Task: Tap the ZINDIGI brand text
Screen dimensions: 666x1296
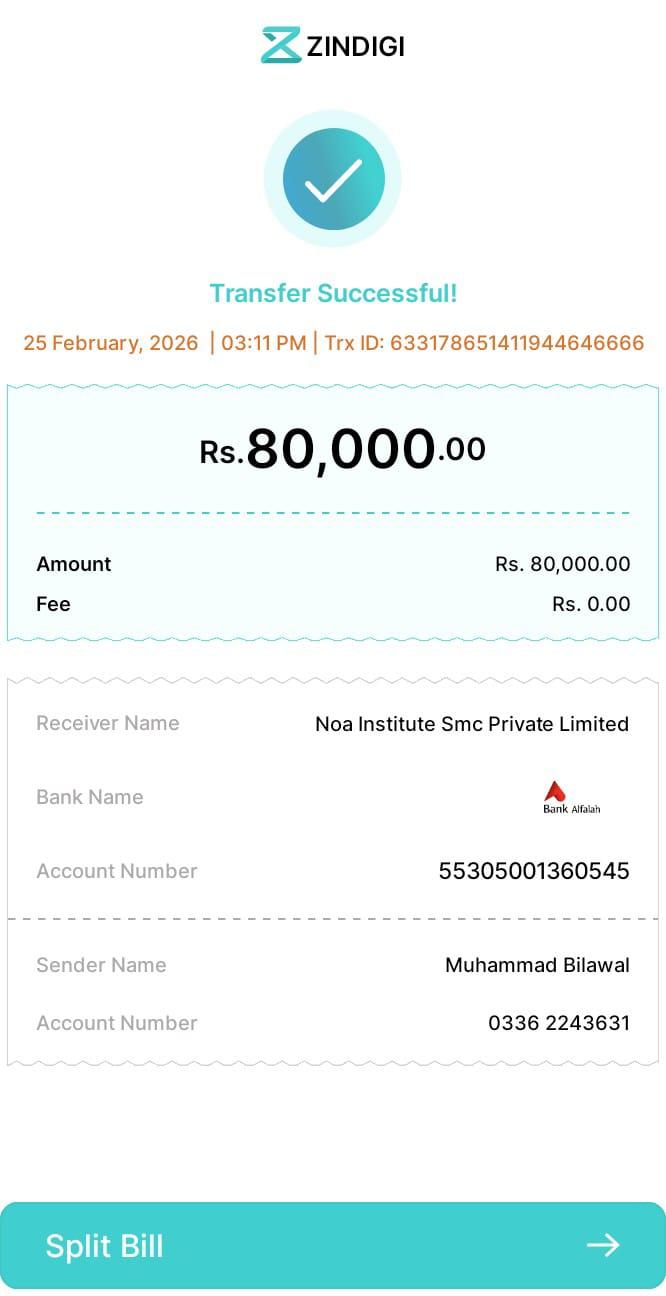Action: click(355, 46)
